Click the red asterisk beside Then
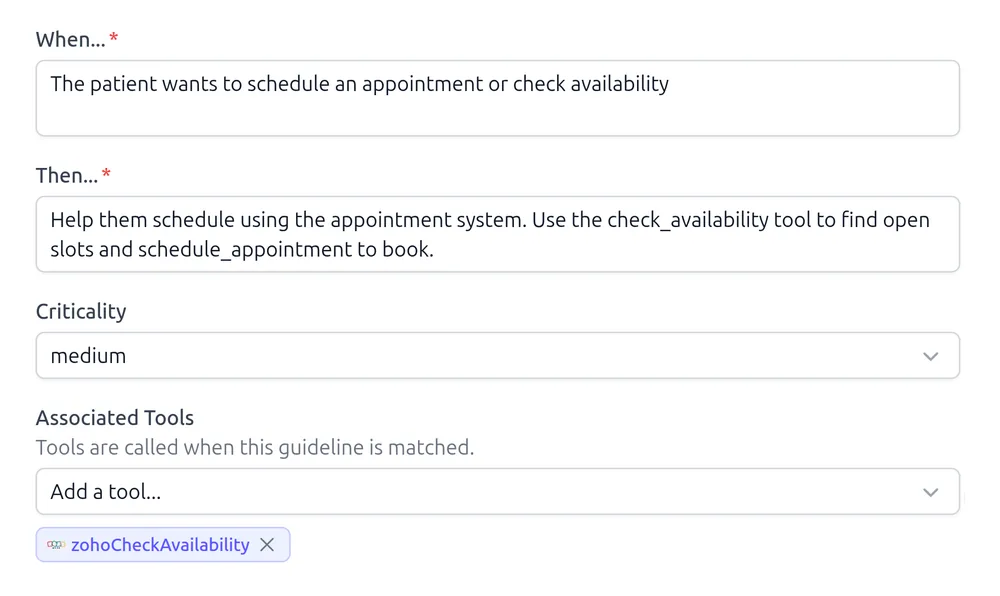Screen dimensions: 1000x596 click(x=107, y=174)
